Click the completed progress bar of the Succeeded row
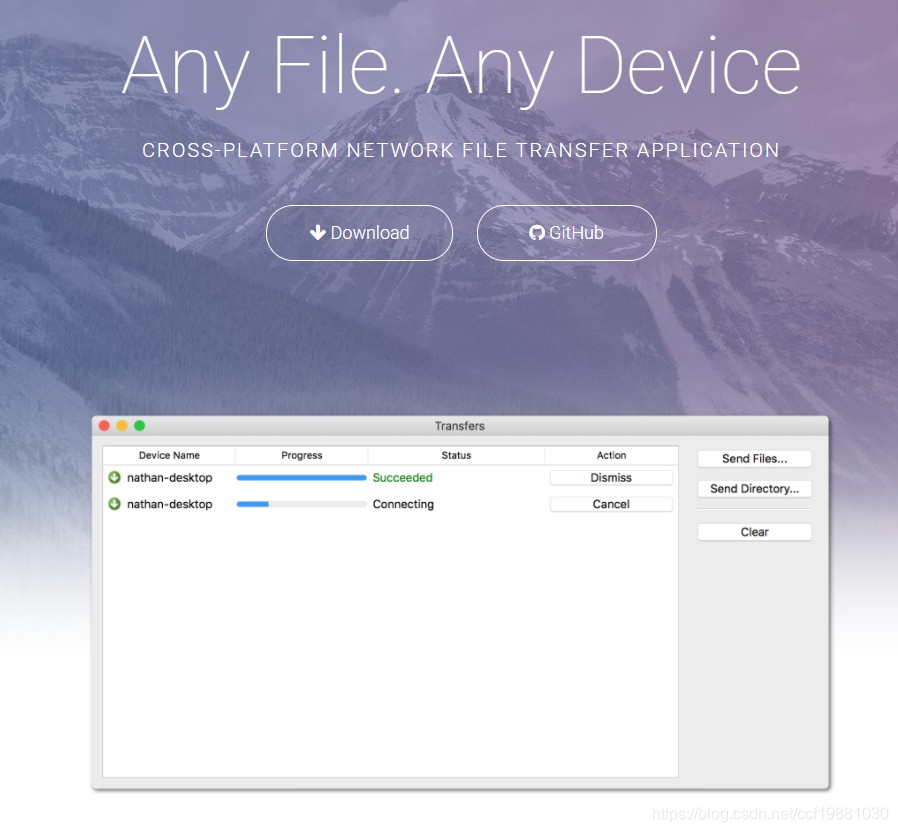898x832 pixels. coord(301,478)
